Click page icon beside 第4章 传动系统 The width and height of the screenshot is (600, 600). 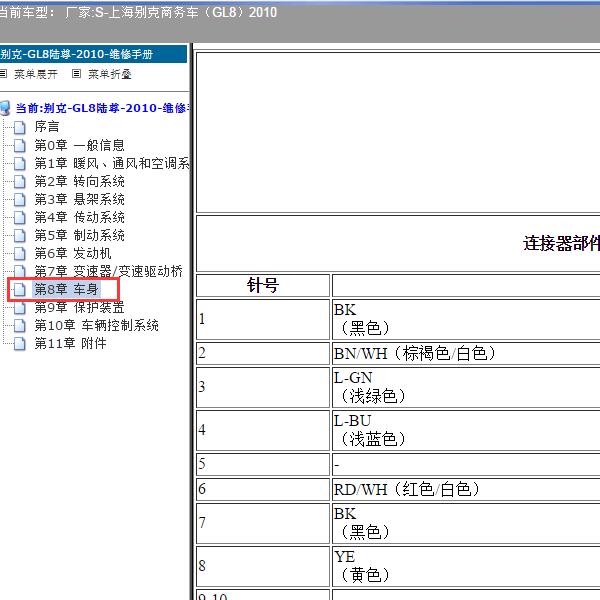(20, 217)
